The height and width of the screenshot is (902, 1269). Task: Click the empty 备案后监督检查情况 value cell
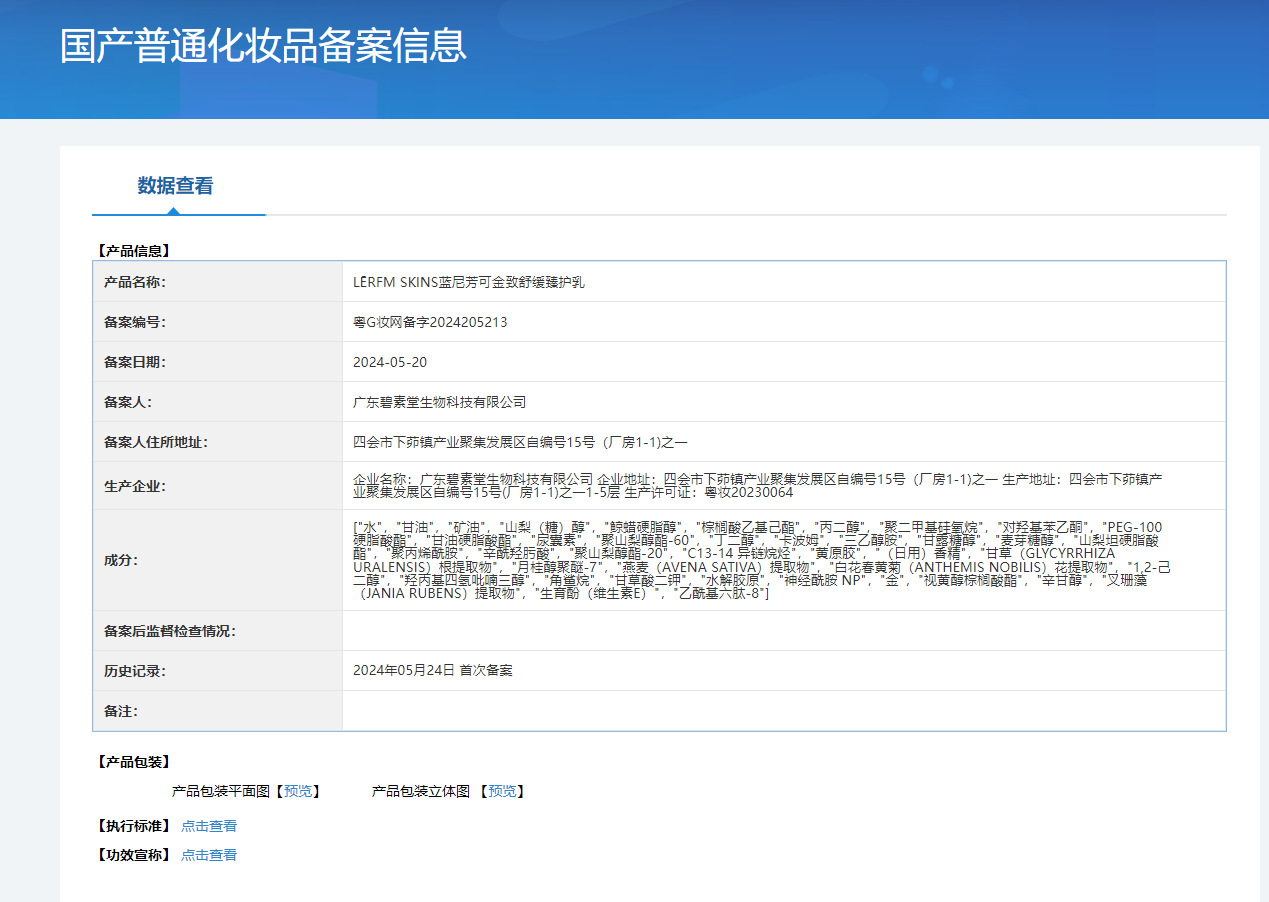point(783,631)
